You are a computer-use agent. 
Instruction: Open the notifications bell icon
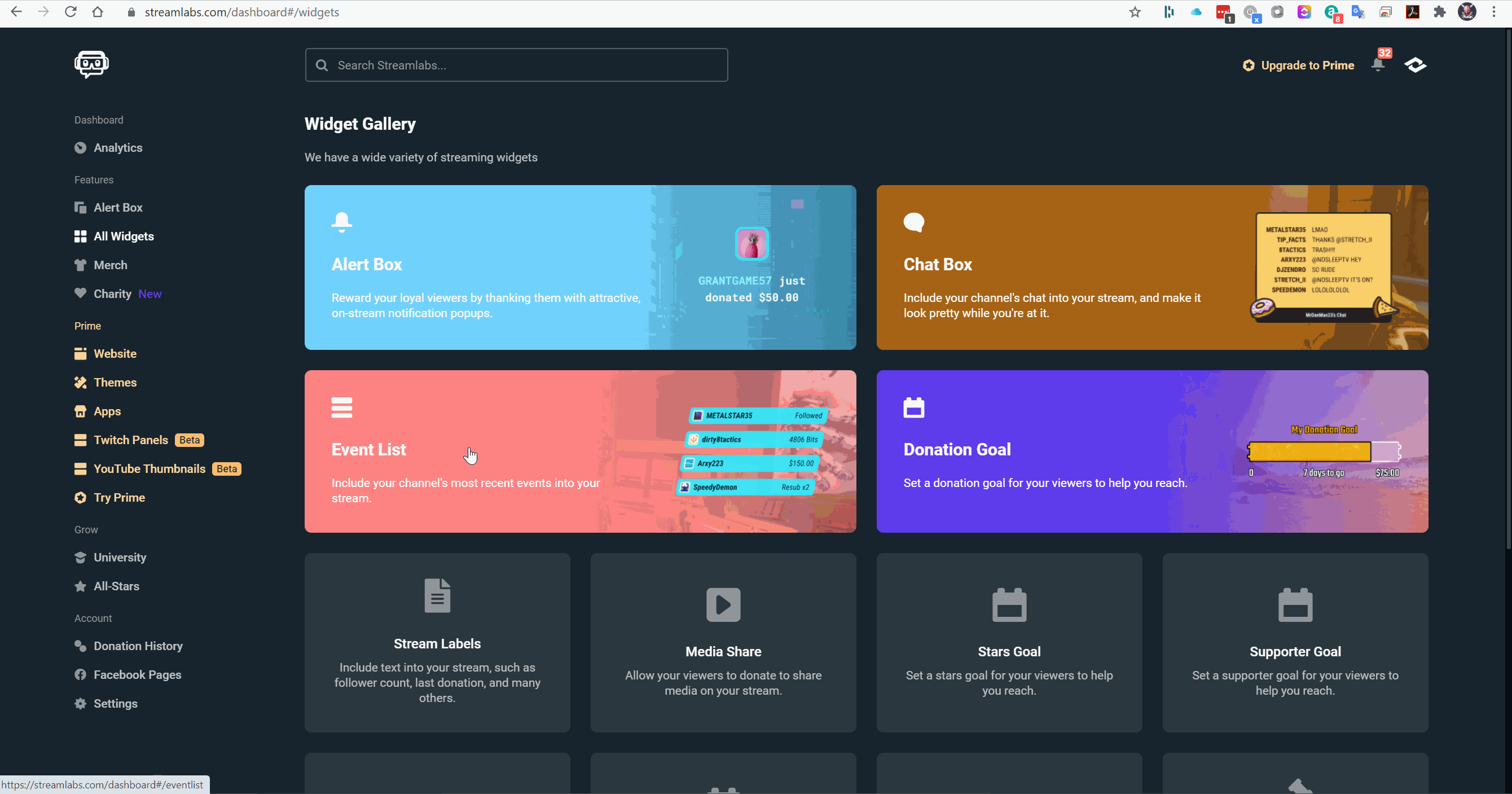[1378, 64]
